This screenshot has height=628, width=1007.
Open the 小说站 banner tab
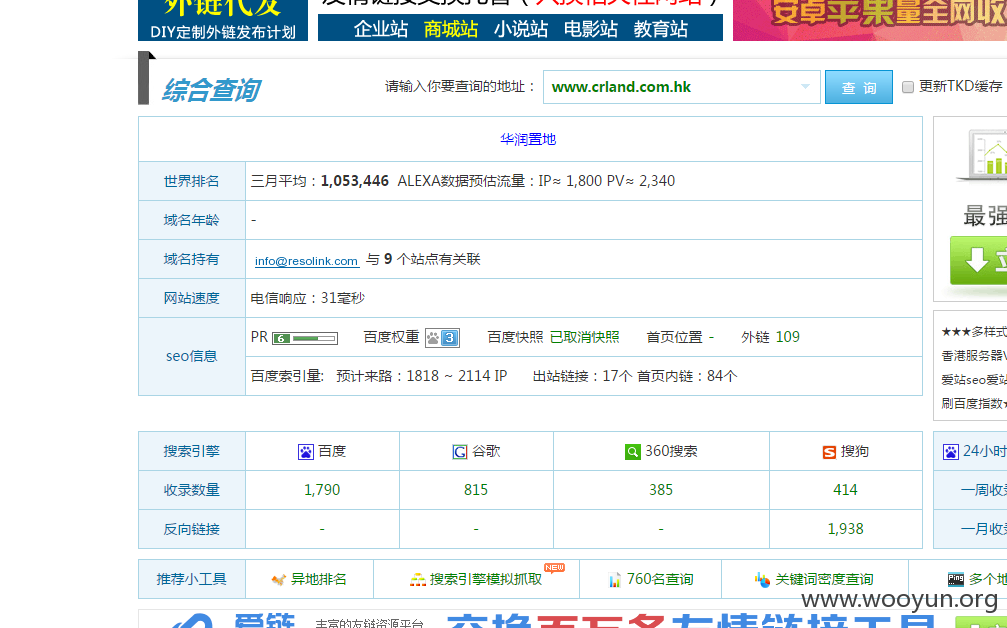click(x=521, y=29)
